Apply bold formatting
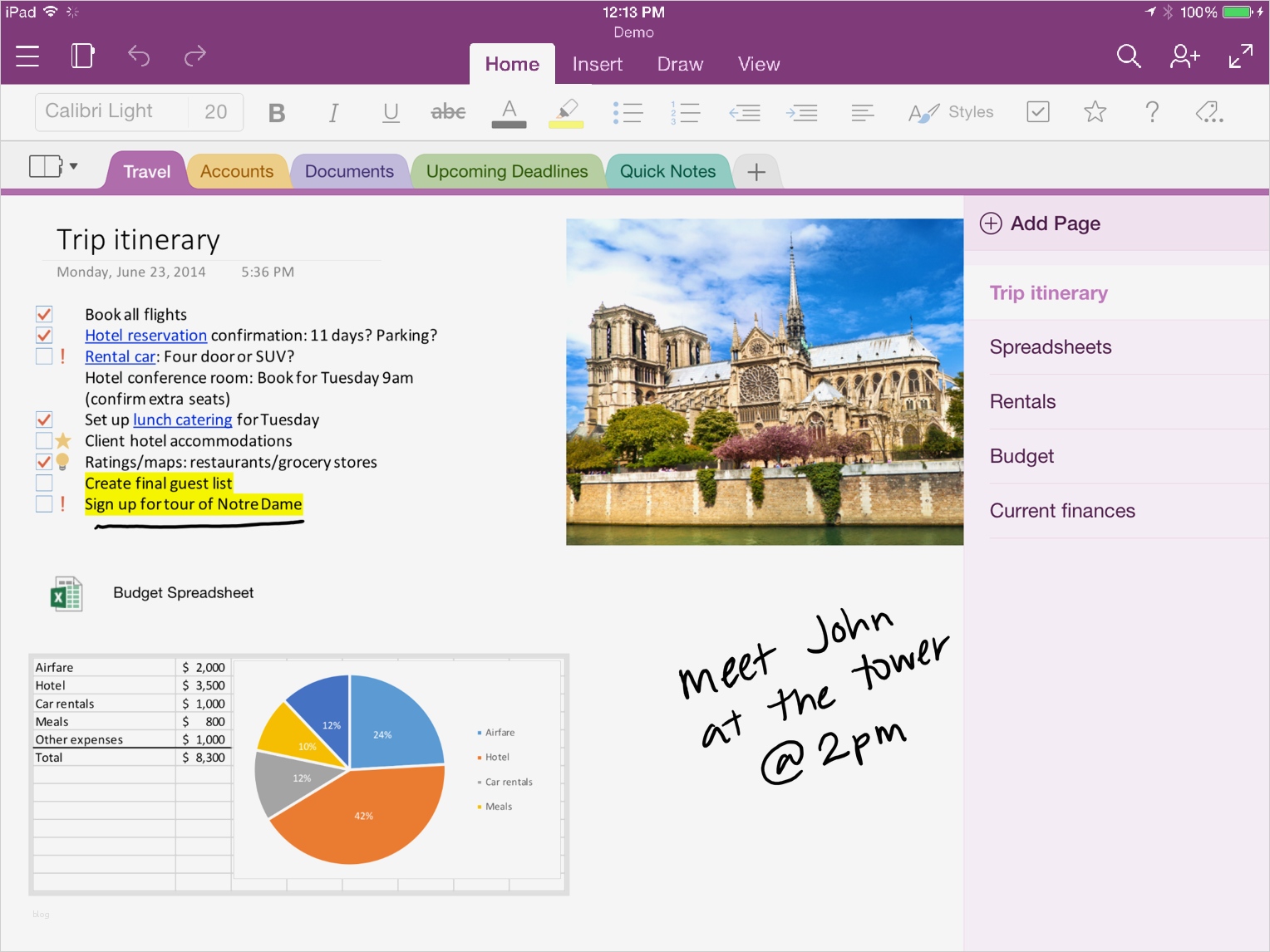This screenshot has width=1270, height=952. 277,111
